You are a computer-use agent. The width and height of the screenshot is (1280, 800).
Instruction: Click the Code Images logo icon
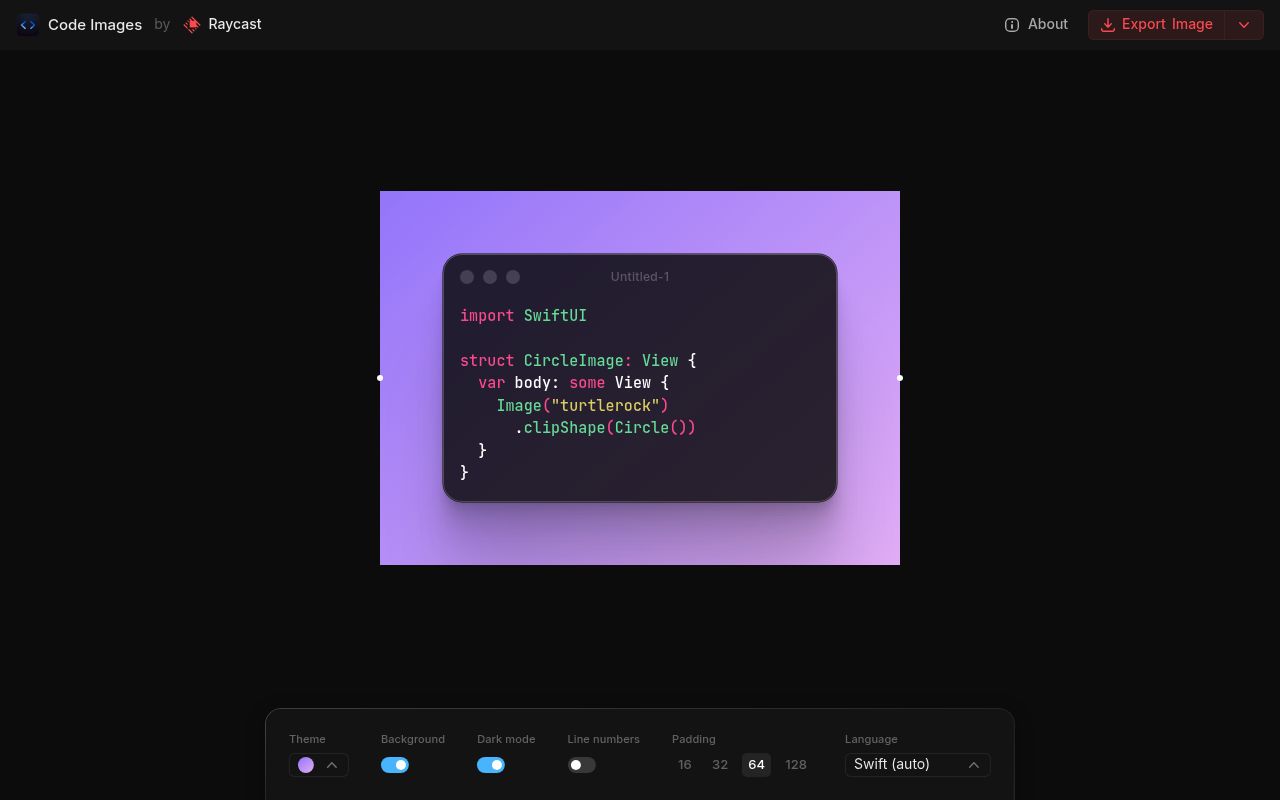(x=28, y=25)
